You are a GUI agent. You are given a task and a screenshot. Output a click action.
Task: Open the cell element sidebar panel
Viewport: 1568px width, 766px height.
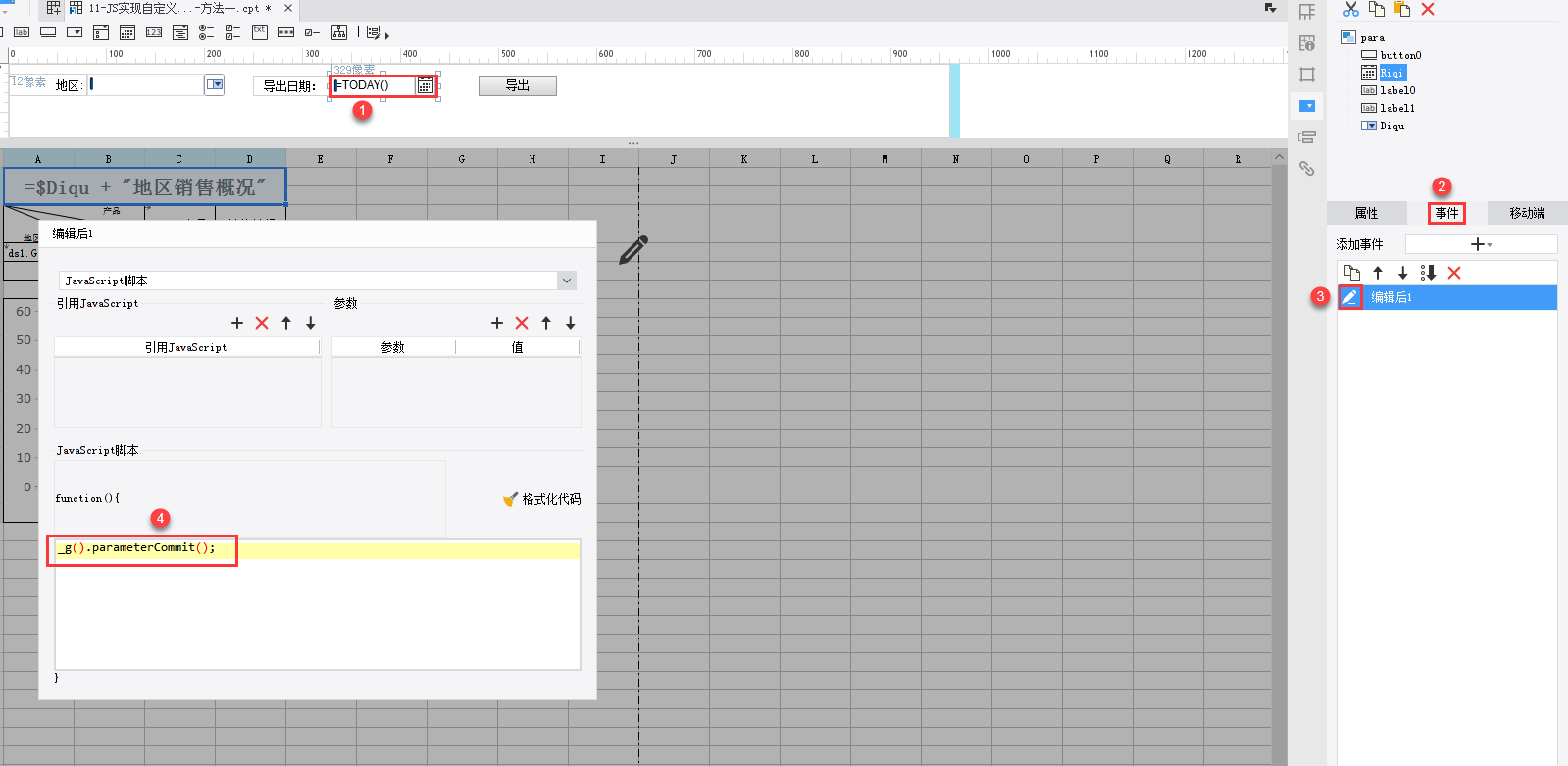tap(1307, 12)
